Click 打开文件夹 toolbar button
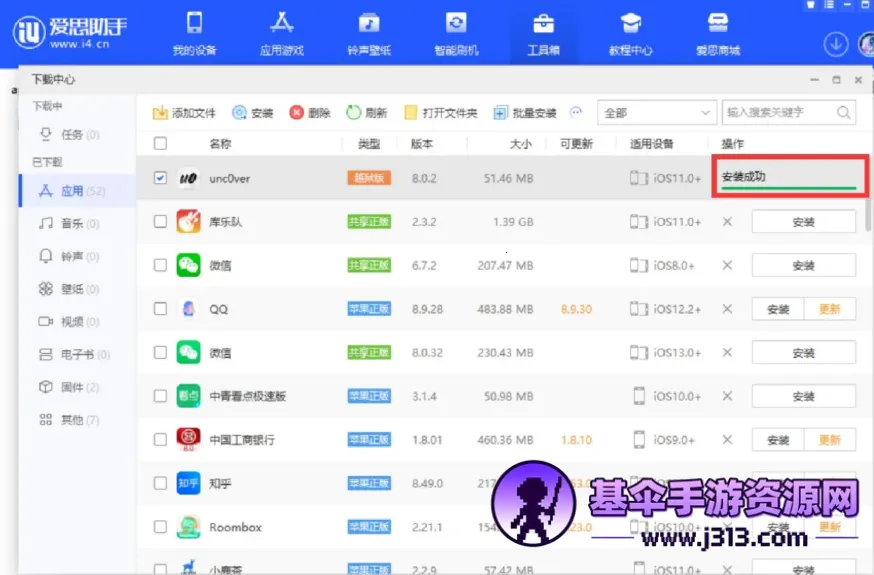Screen dimensions: 874x575 pyautogui.click(x=441, y=113)
